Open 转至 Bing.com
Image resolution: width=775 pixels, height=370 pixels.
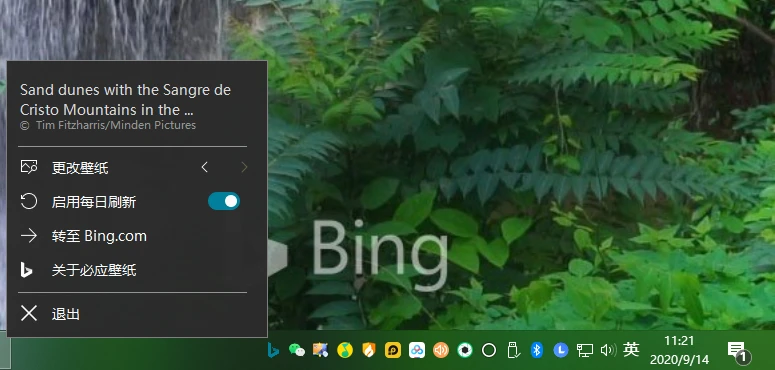tap(99, 236)
